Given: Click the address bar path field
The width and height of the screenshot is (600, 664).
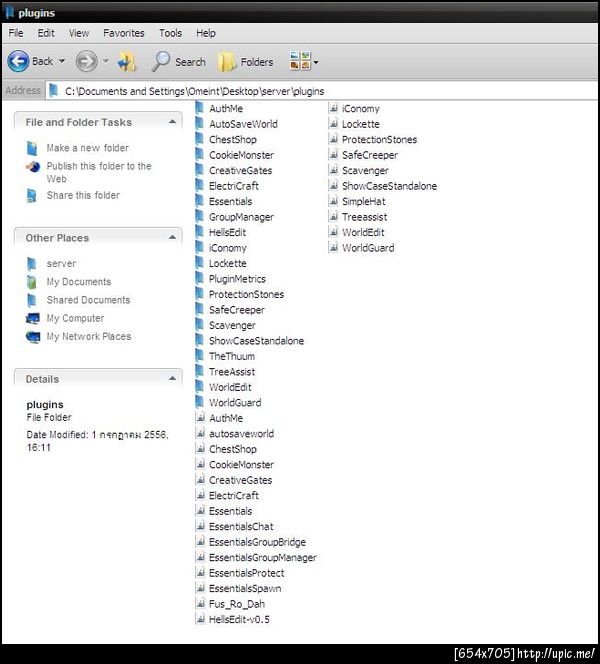Looking at the screenshot, I should (x=322, y=91).
